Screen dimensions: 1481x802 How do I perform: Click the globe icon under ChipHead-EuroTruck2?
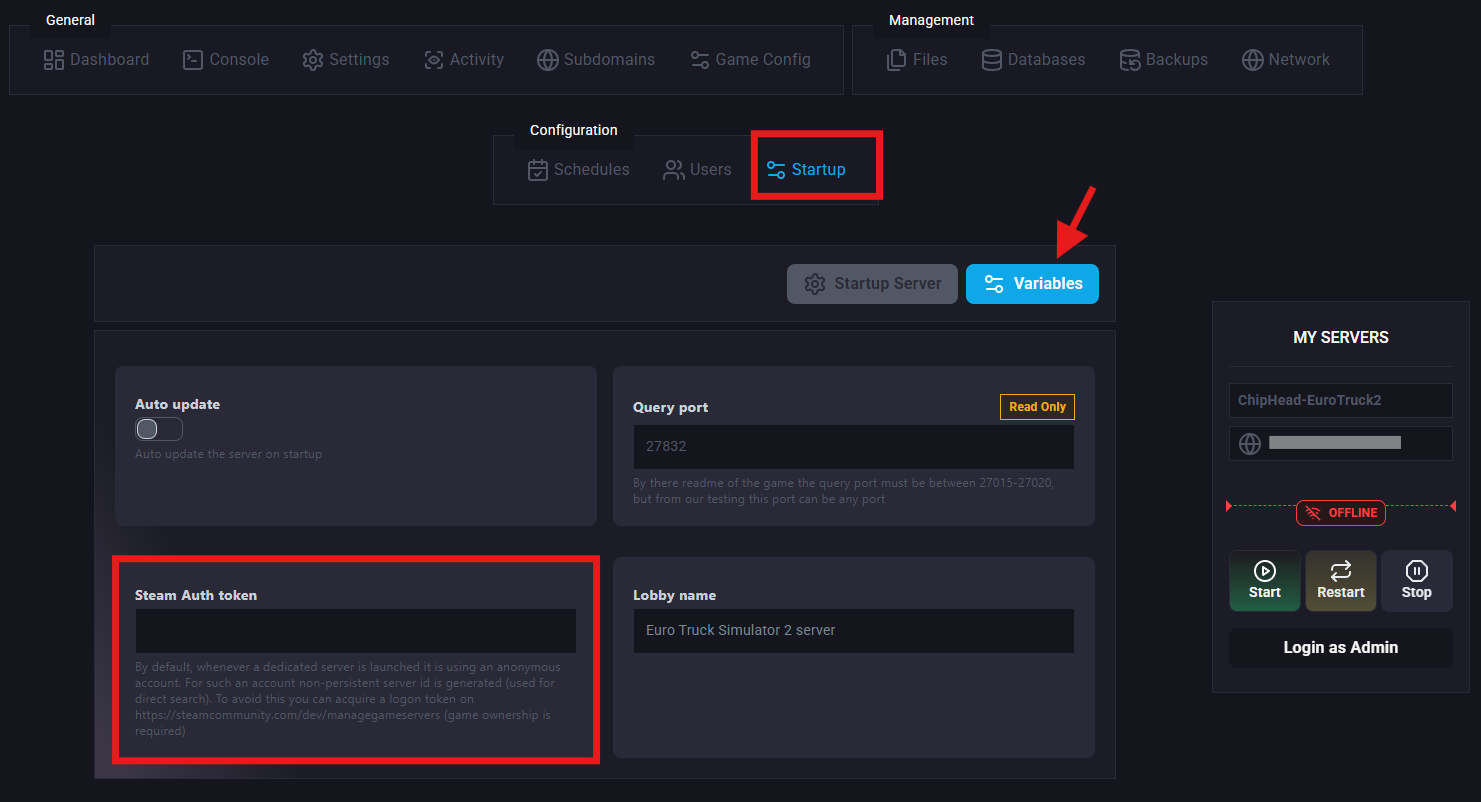point(1250,443)
